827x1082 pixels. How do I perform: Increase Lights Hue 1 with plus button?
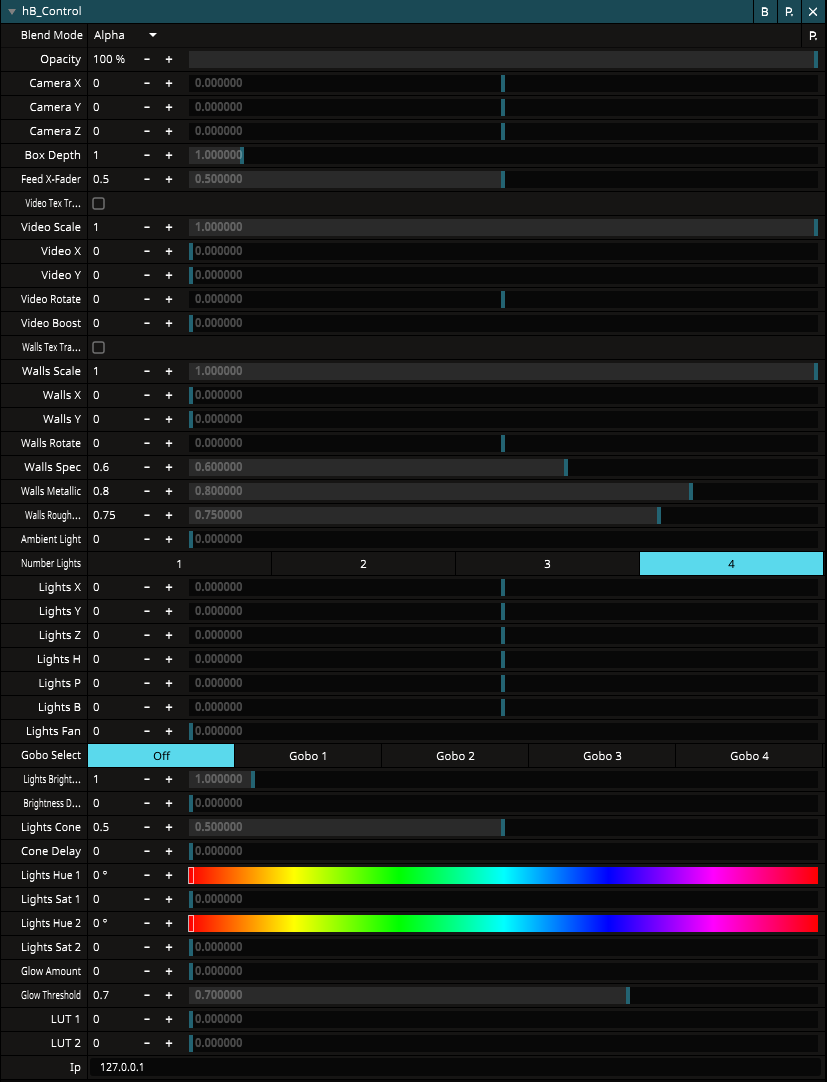(x=168, y=875)
